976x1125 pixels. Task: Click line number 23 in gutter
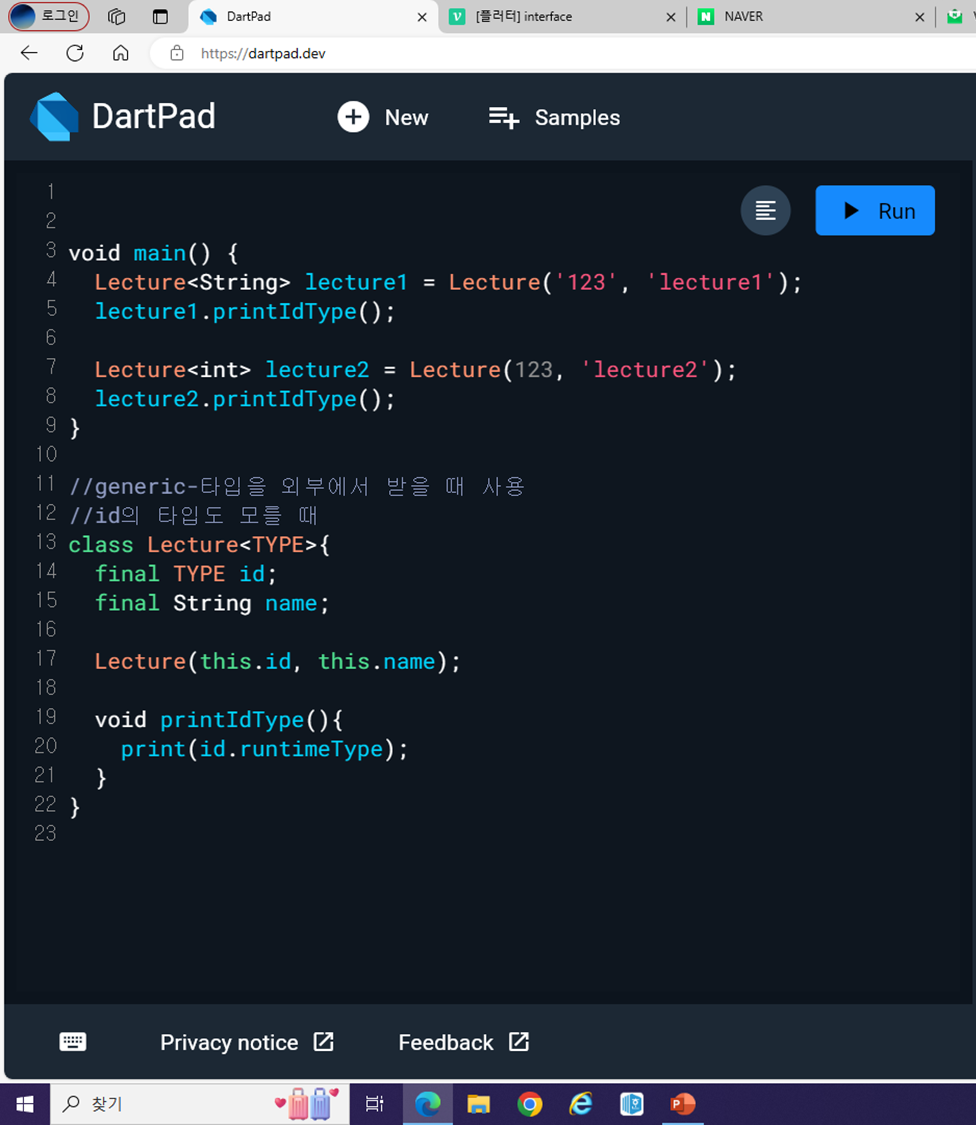coord(45,833)
